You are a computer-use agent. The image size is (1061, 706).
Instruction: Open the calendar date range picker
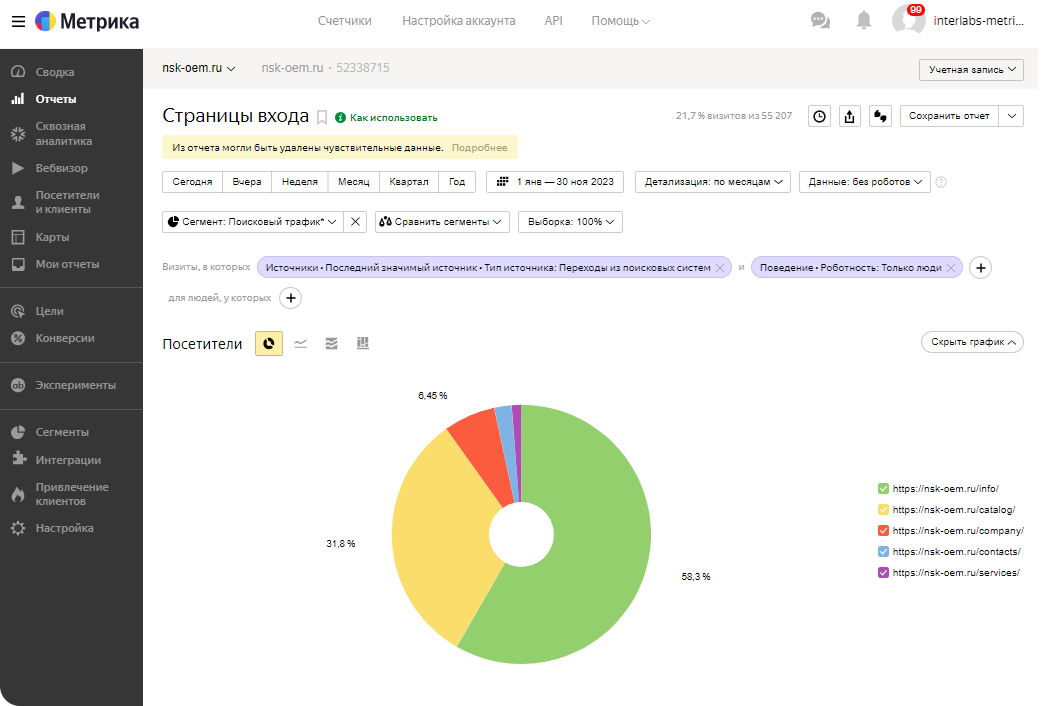pyautogui.click(x=555, y=182)
